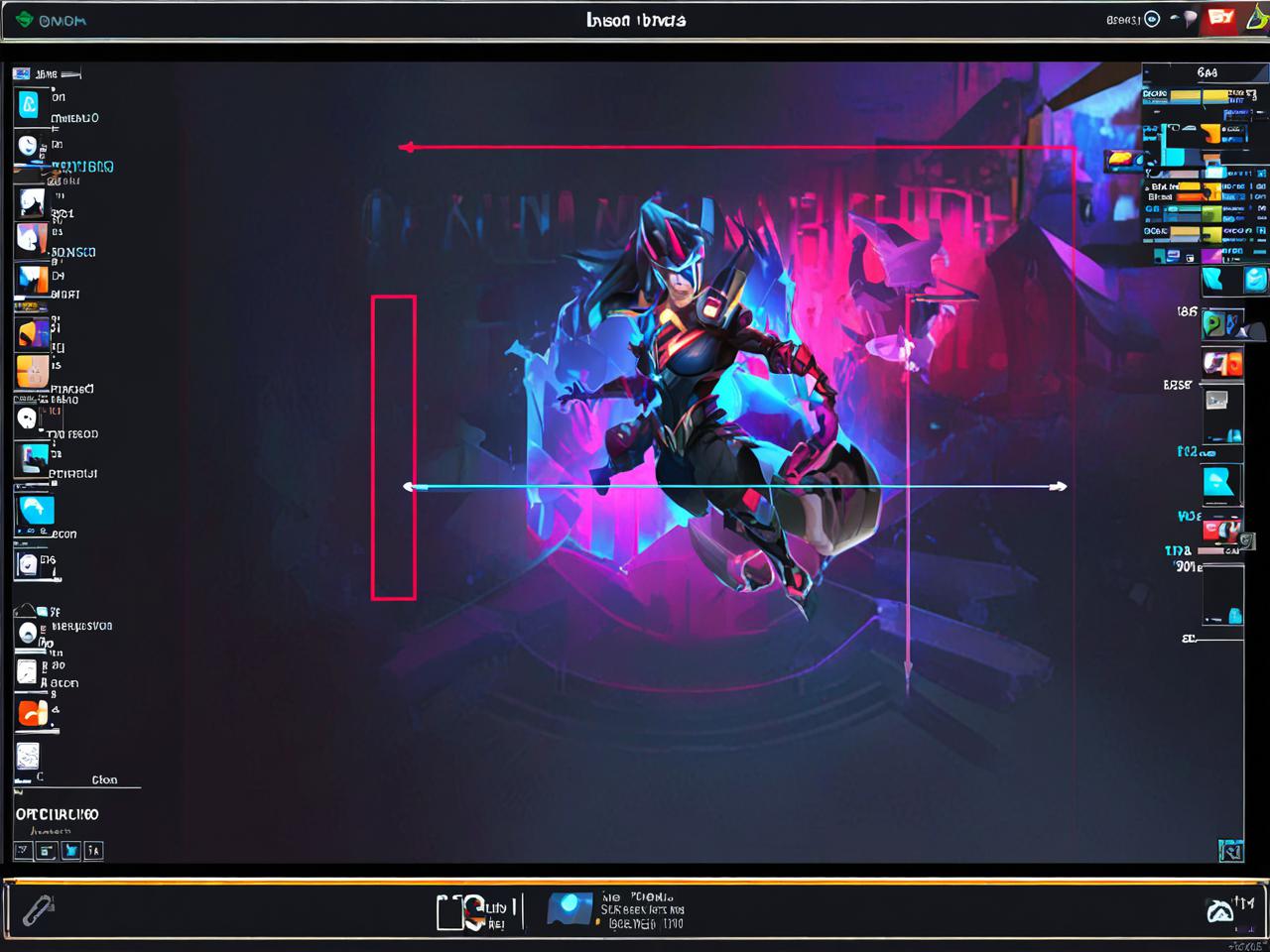The width and height of the screenshot is (1270, 952).
Task: Click the green logo icon in top-left title bar
Action: (24, 19)
